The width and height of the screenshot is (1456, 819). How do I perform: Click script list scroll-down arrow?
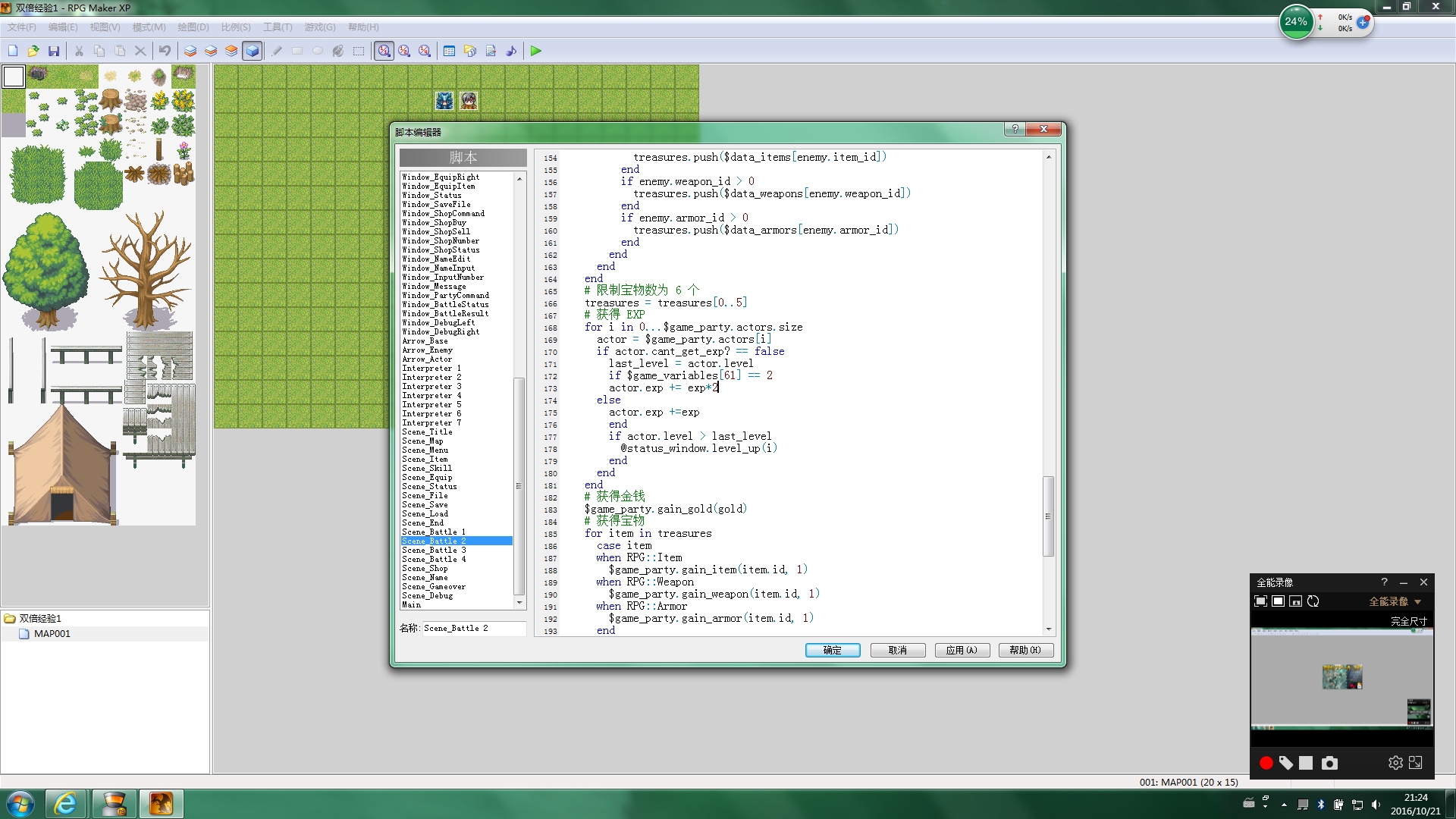click(x=519, y=603)
